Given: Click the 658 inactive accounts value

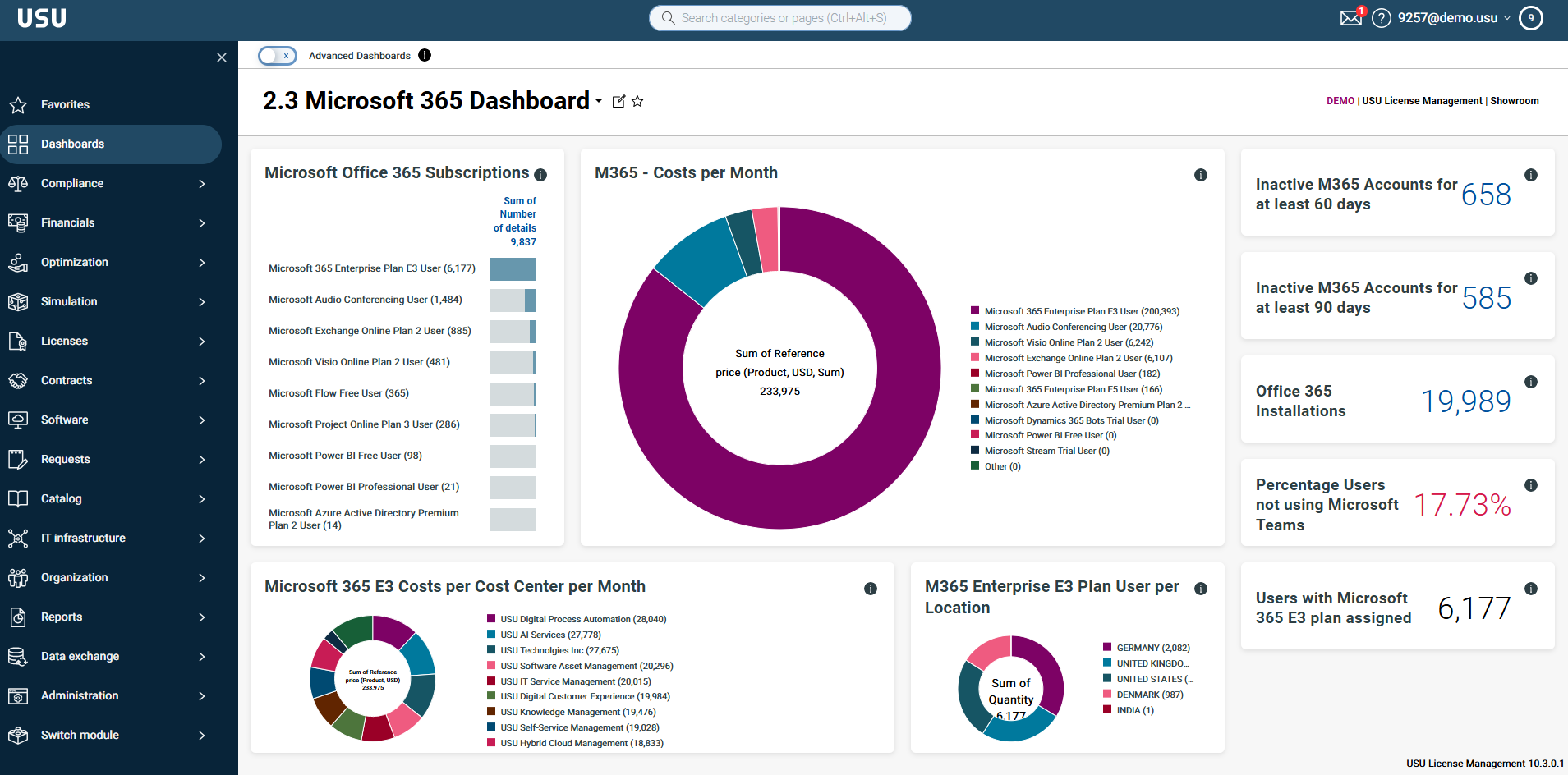Looking at the screenshot, I should (1486, 195).
